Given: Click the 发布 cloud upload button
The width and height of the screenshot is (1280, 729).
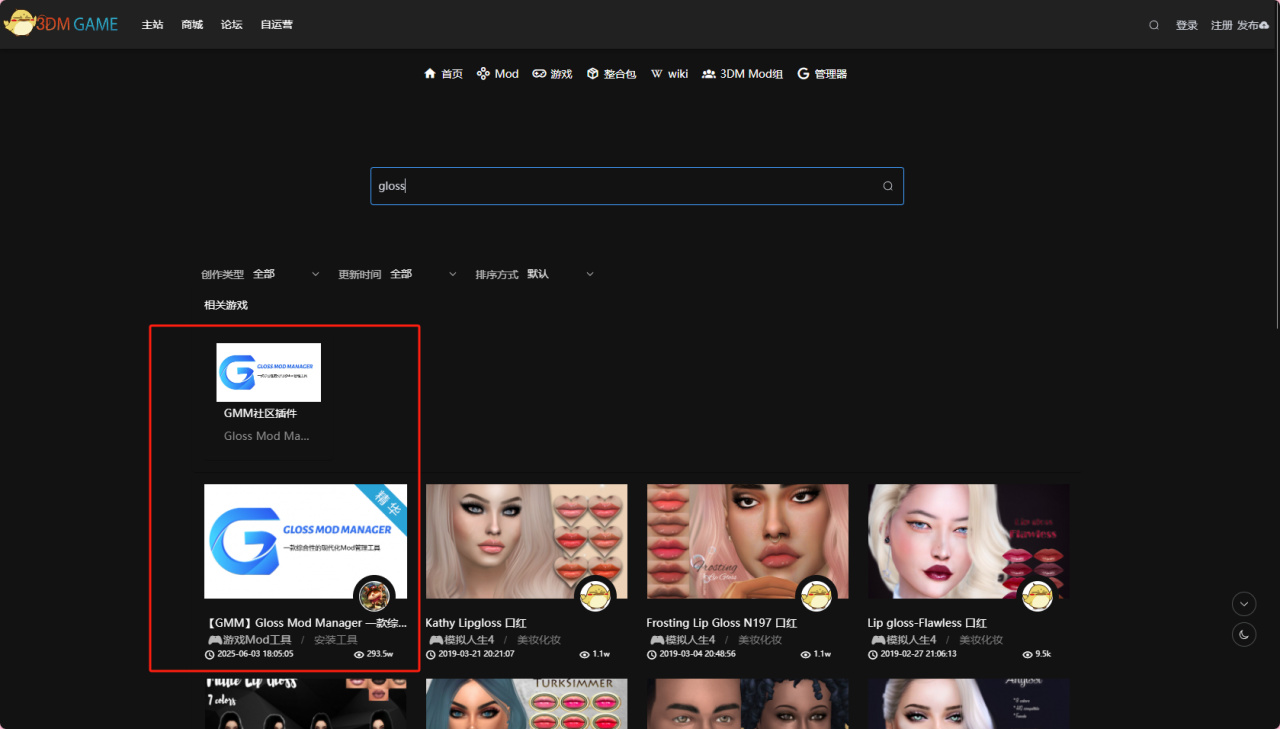Looking at the screenshot, I should pos(1252,25).
